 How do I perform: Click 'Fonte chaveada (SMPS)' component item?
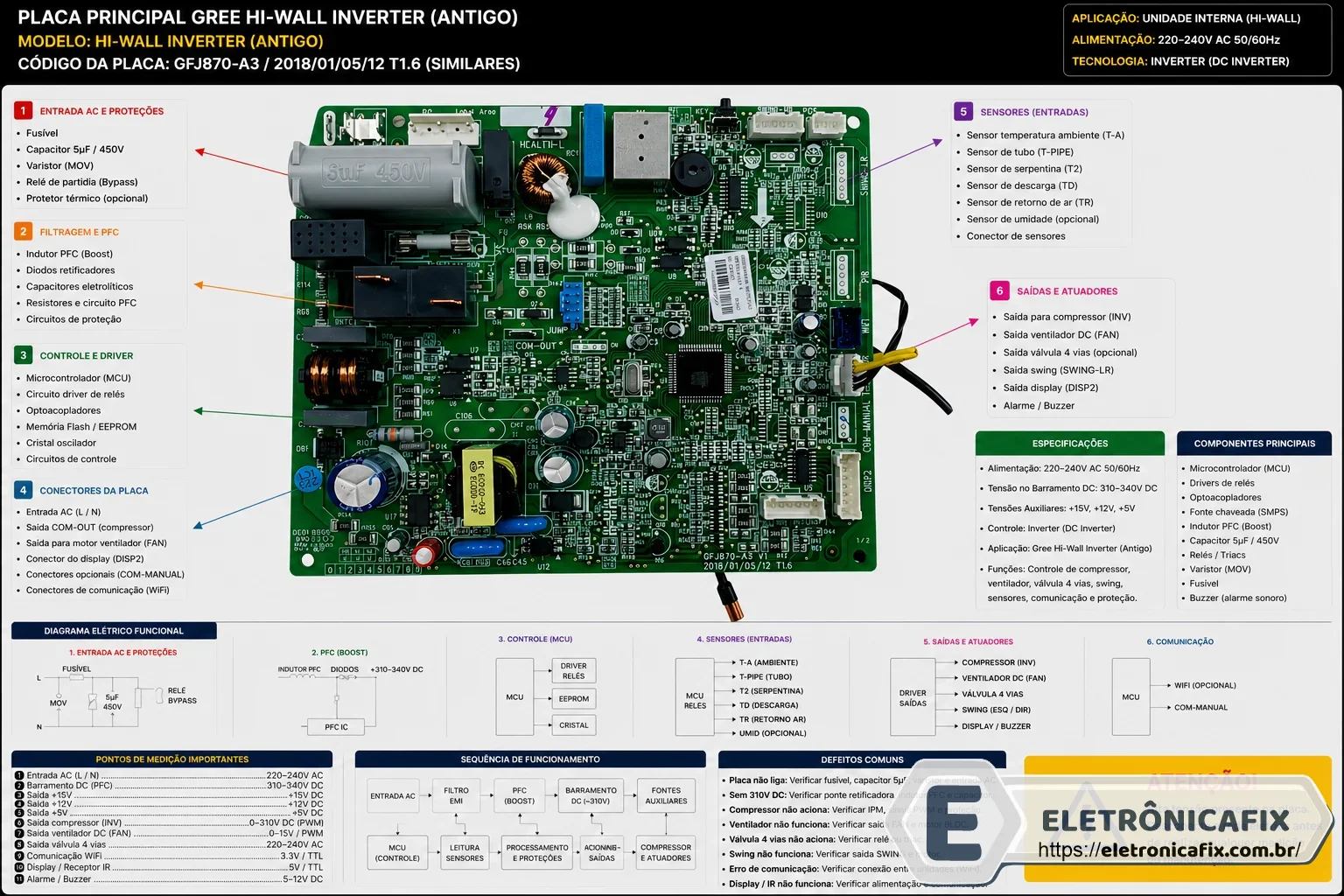pyautogui.click(x=1238, y=512)
